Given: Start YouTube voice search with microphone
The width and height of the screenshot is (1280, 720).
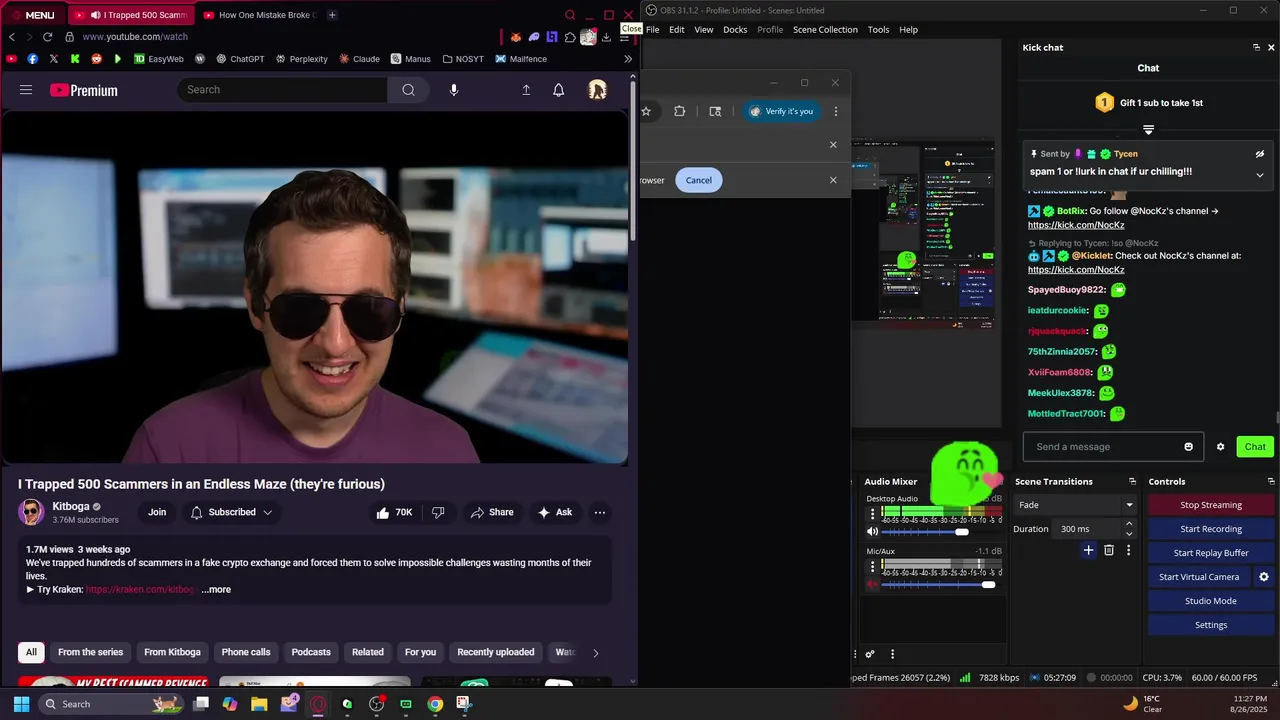Looking at the screenshot, I should click(454, 90).
